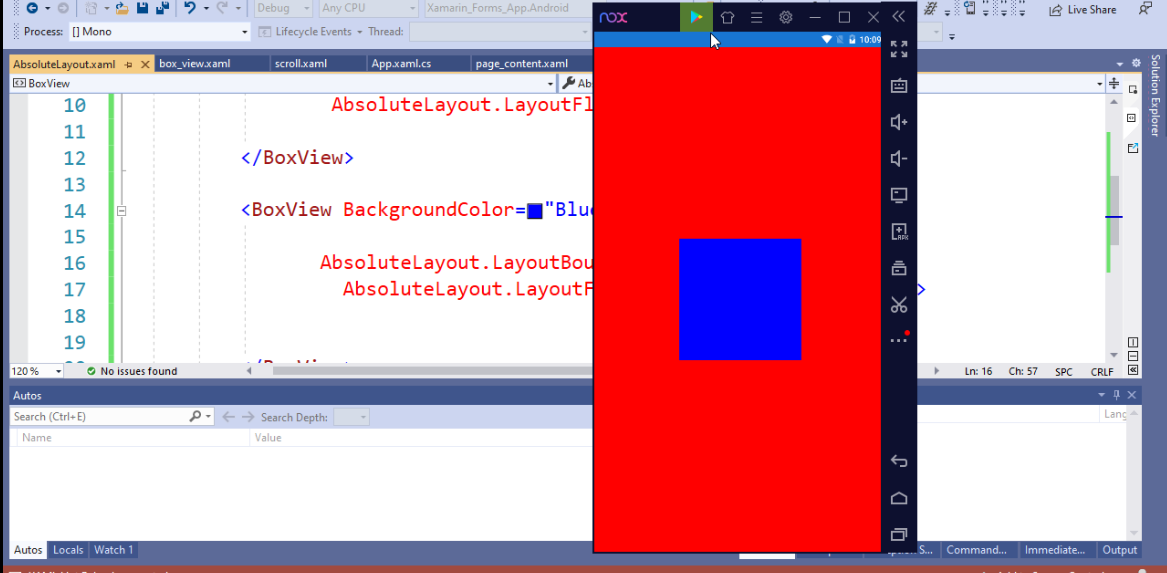Save the current file
1167x573 pixels.
point(142,9)
